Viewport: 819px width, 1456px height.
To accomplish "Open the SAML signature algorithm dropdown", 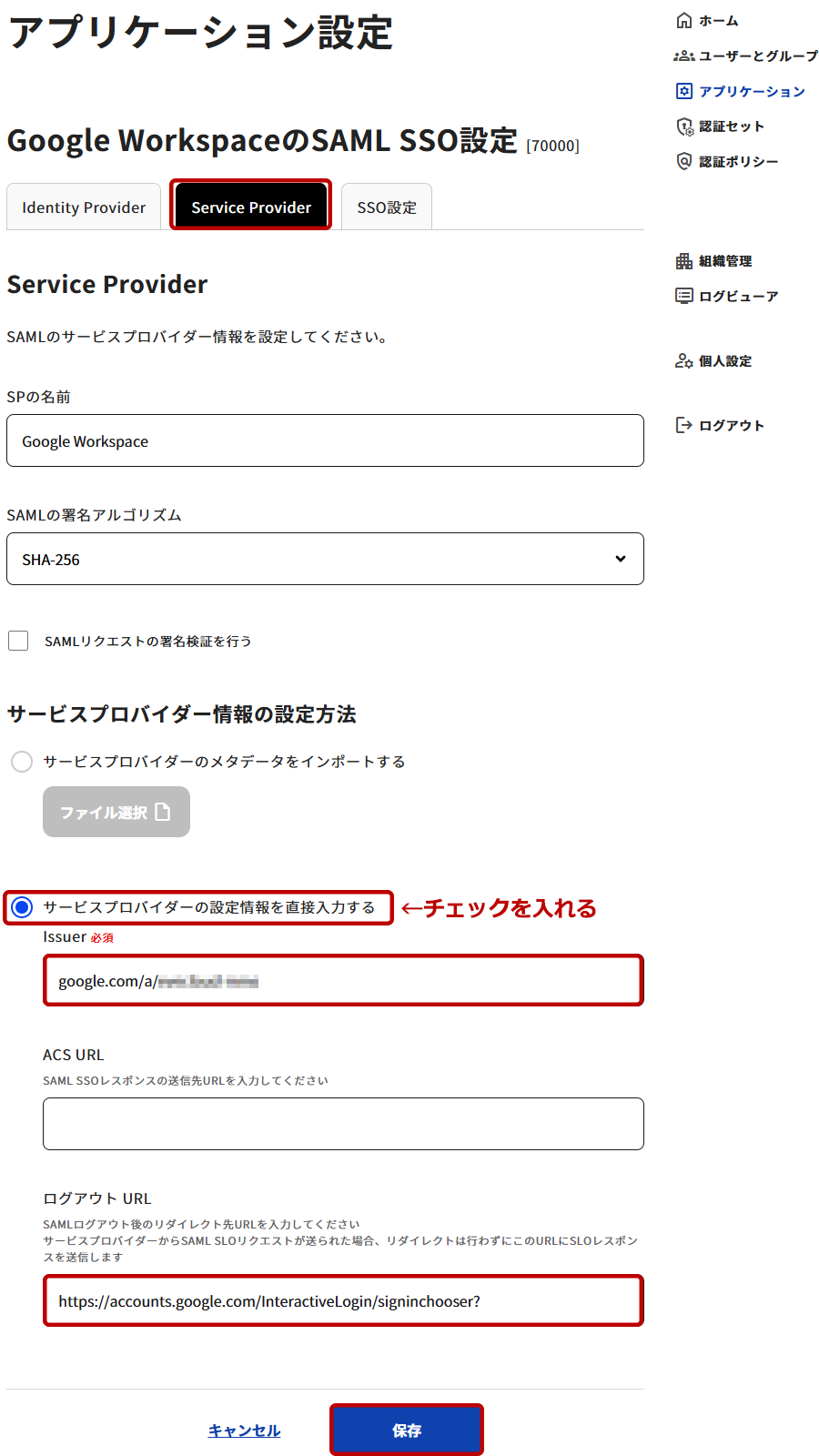I will coord(325,559).
